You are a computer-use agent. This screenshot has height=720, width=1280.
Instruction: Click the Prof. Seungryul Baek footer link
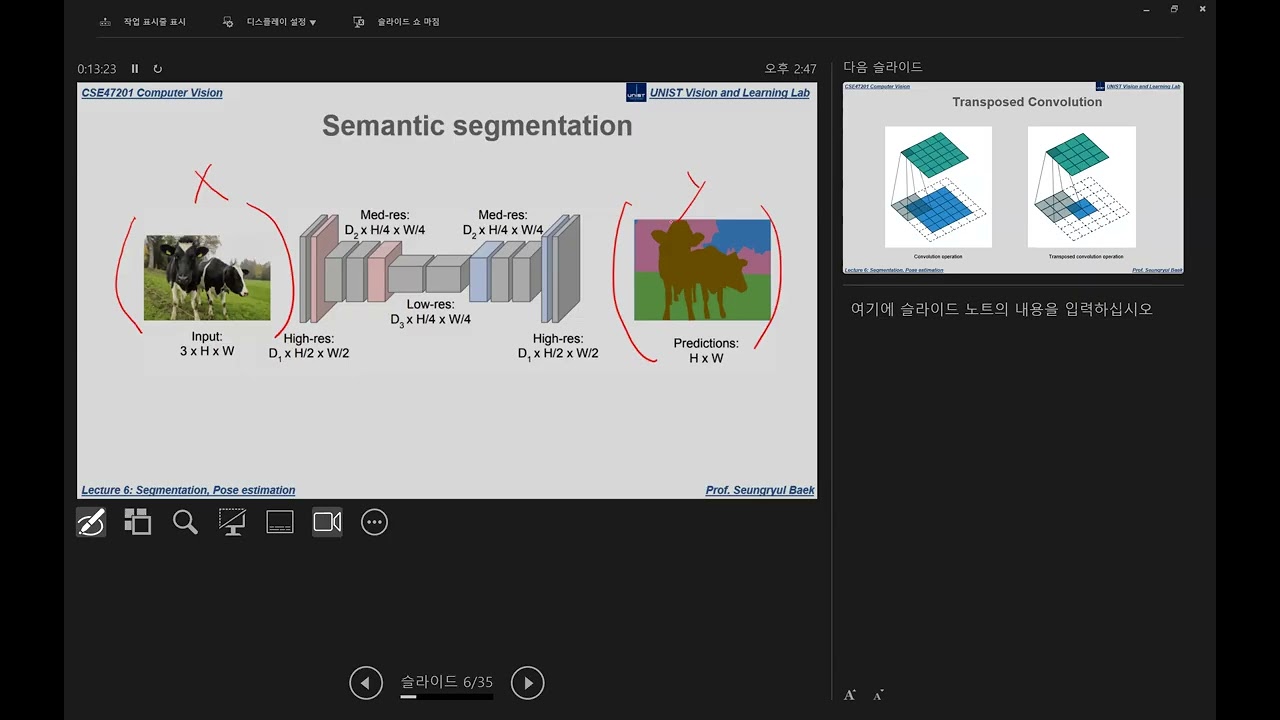[760, 490]
